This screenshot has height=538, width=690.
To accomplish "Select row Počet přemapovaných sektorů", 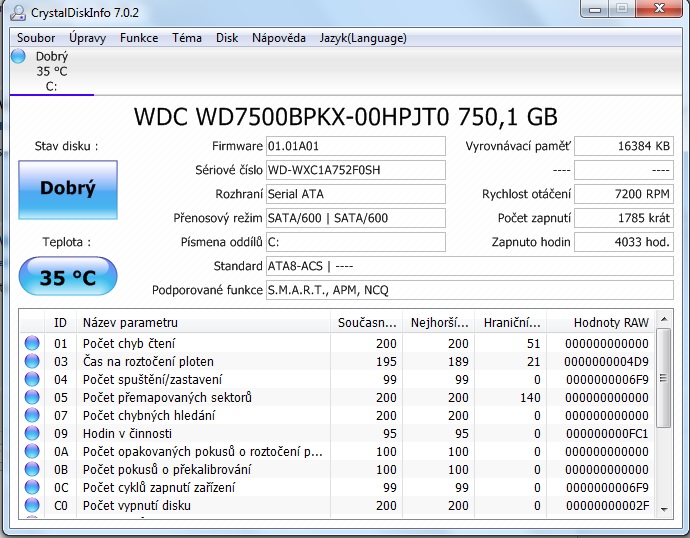I will point(337,397).
